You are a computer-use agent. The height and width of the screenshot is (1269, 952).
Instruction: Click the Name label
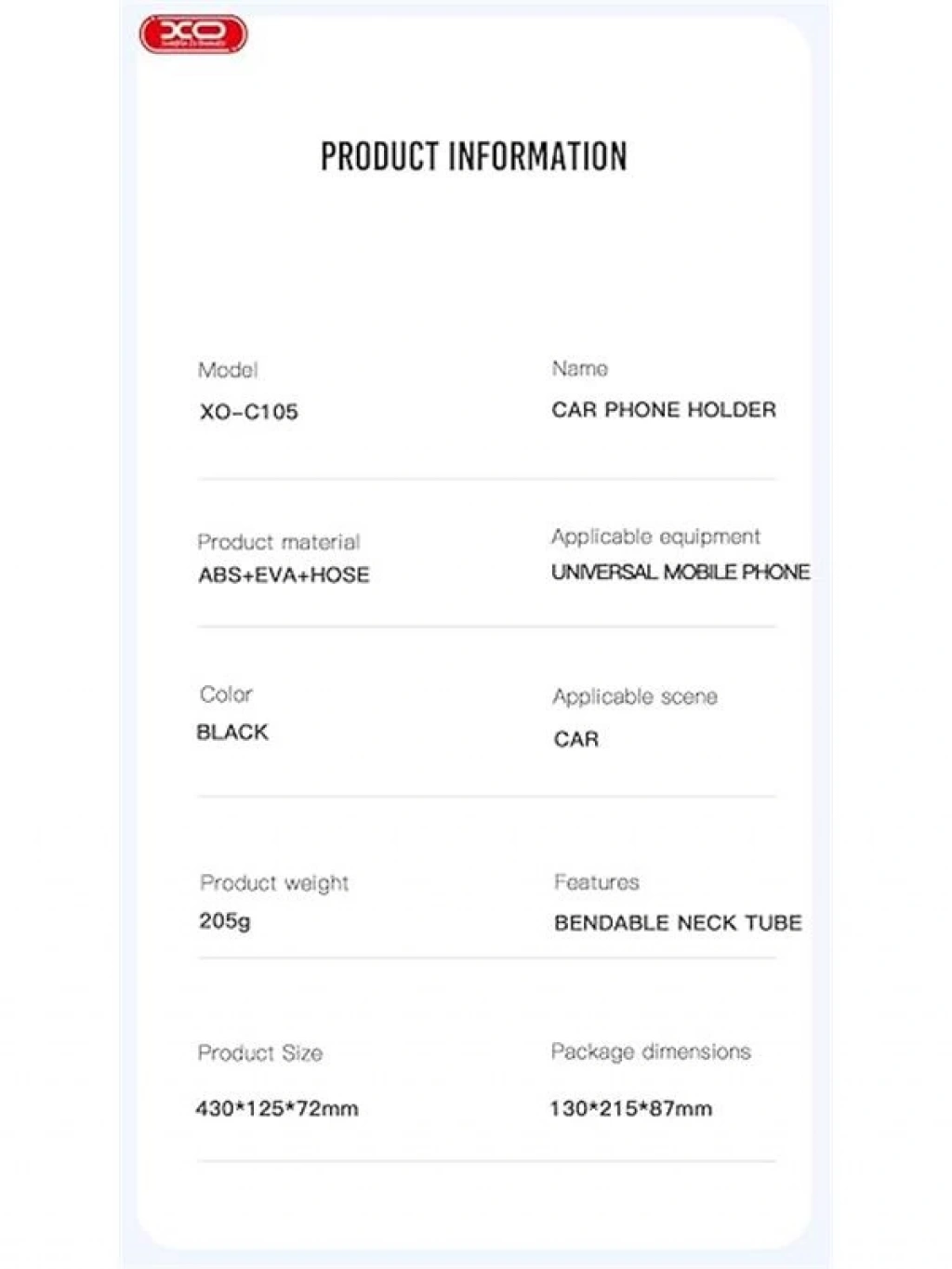click(580, 369)
